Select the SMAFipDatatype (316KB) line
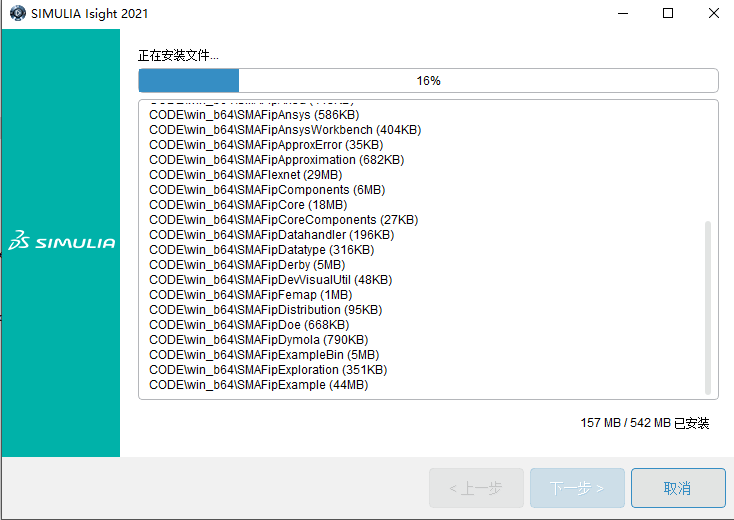The width and height of the screenshot is (734, 520). pos(262,250)
